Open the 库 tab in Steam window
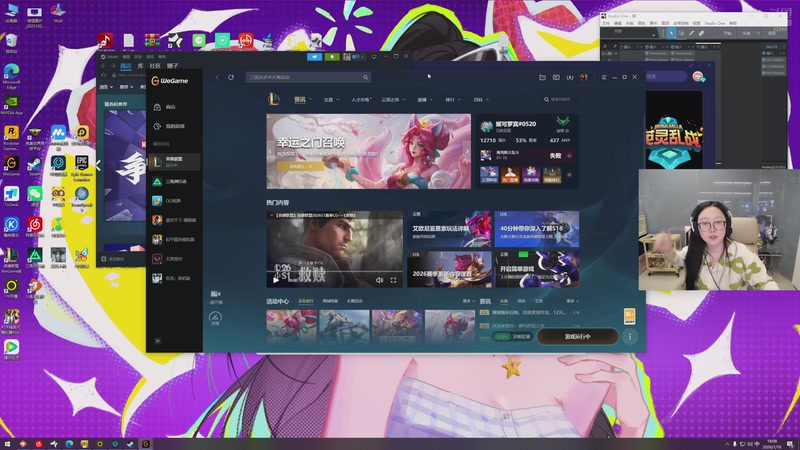The height and width of the screenshot is (450, 800). [x=140, y=66]
